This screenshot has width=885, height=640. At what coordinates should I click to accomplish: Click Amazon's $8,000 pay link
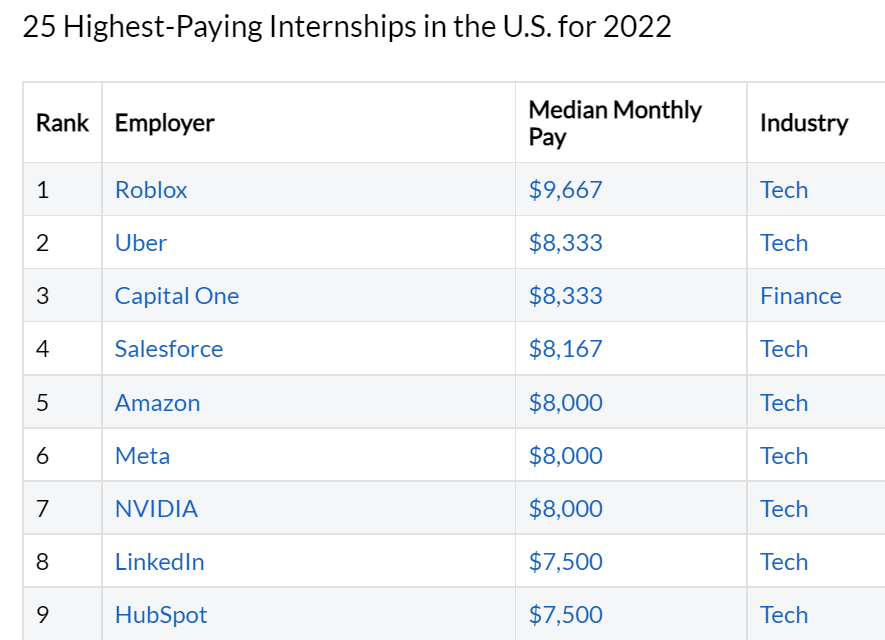[x=565, y=403]
